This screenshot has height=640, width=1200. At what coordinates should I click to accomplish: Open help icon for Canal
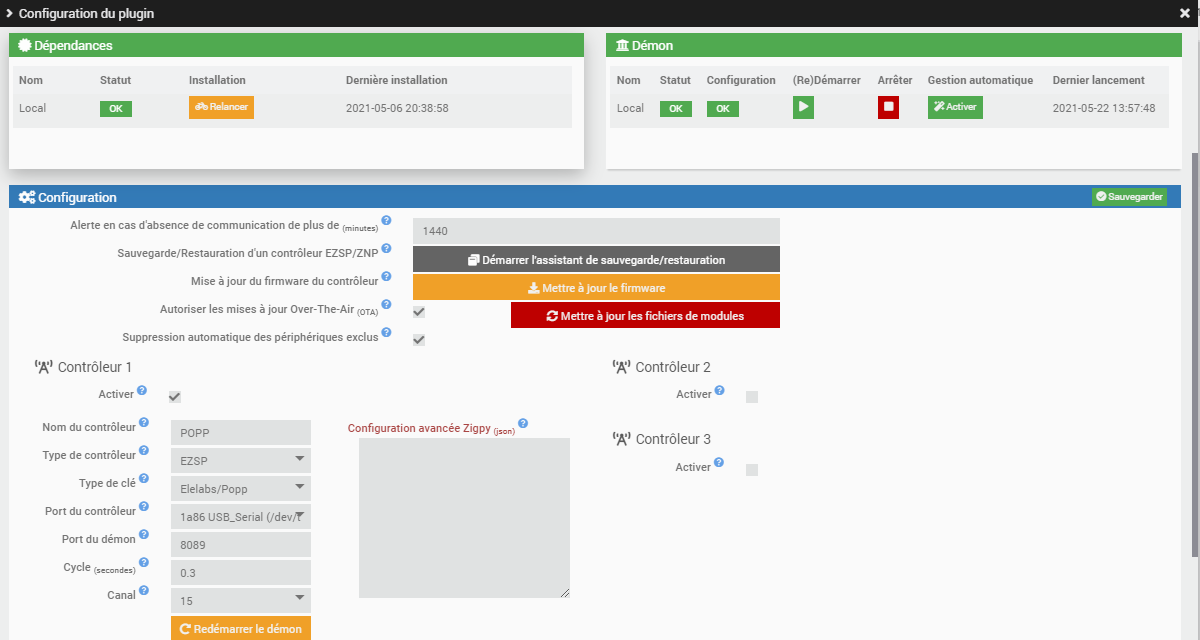(144, 590)
